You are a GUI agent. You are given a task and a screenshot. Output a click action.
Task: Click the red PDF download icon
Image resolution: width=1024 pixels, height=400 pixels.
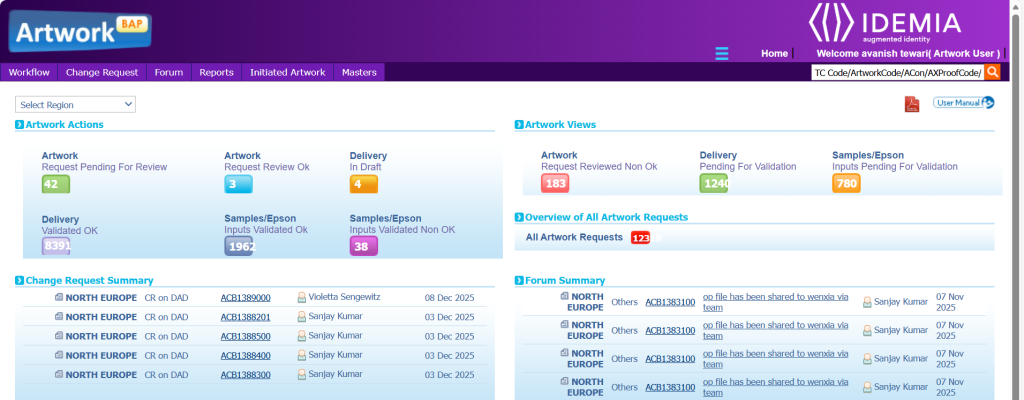click(912, 104)
